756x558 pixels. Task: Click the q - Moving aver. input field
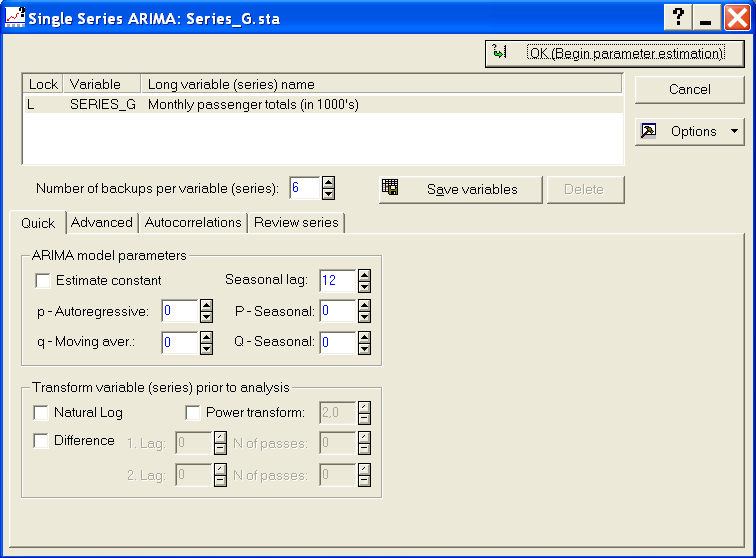point(180,343)
